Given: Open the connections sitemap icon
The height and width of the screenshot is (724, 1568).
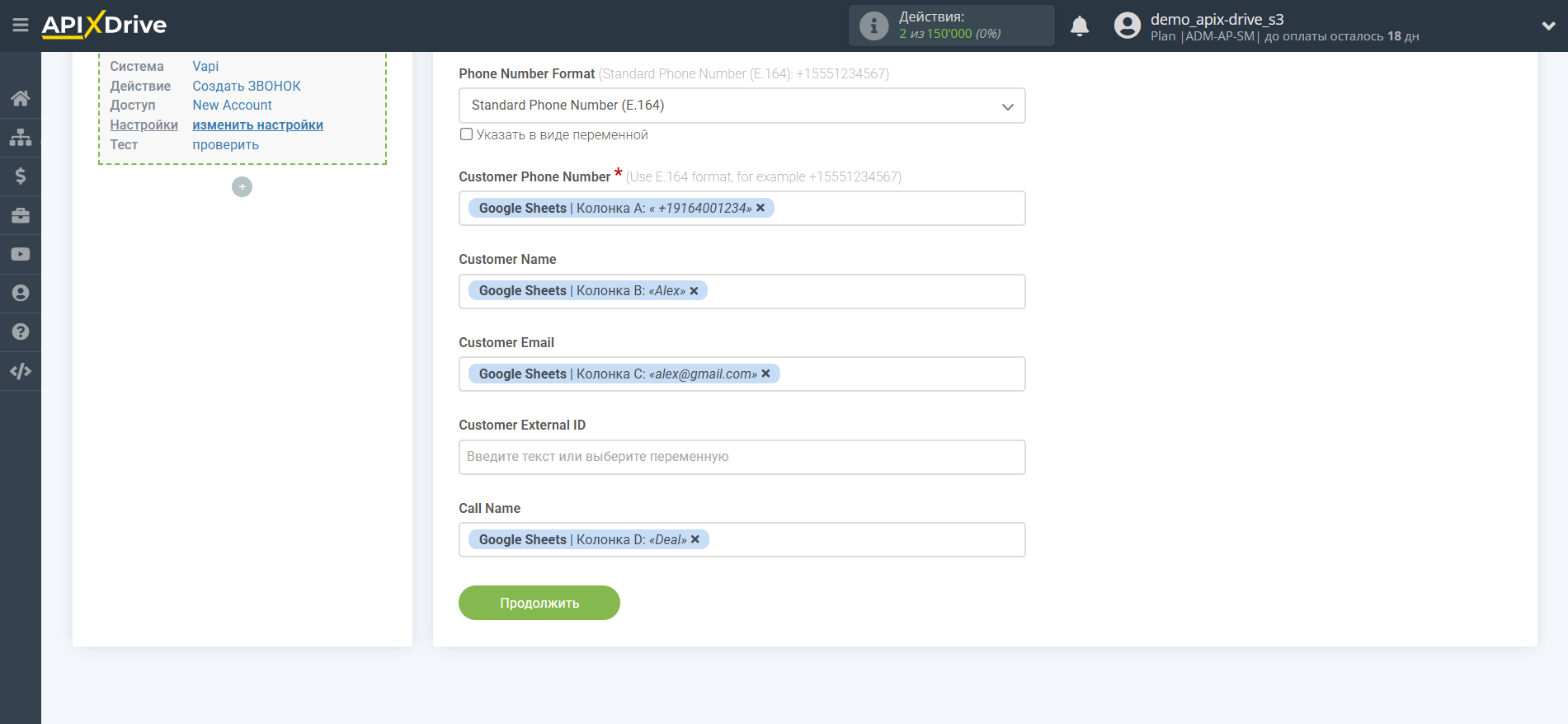Looking at the screenshot, I should point(21,137).
